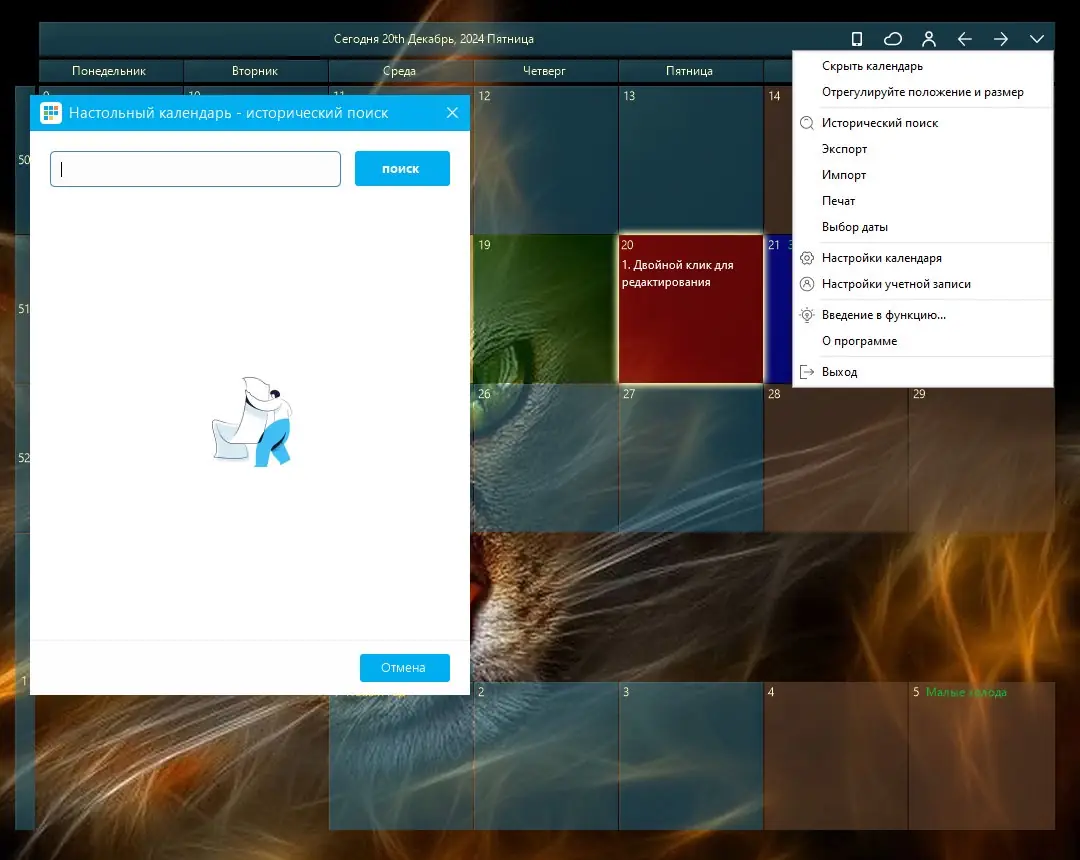Click the phone/device icon in calendar header
The image size is (1080, 860).
[857, 39]
